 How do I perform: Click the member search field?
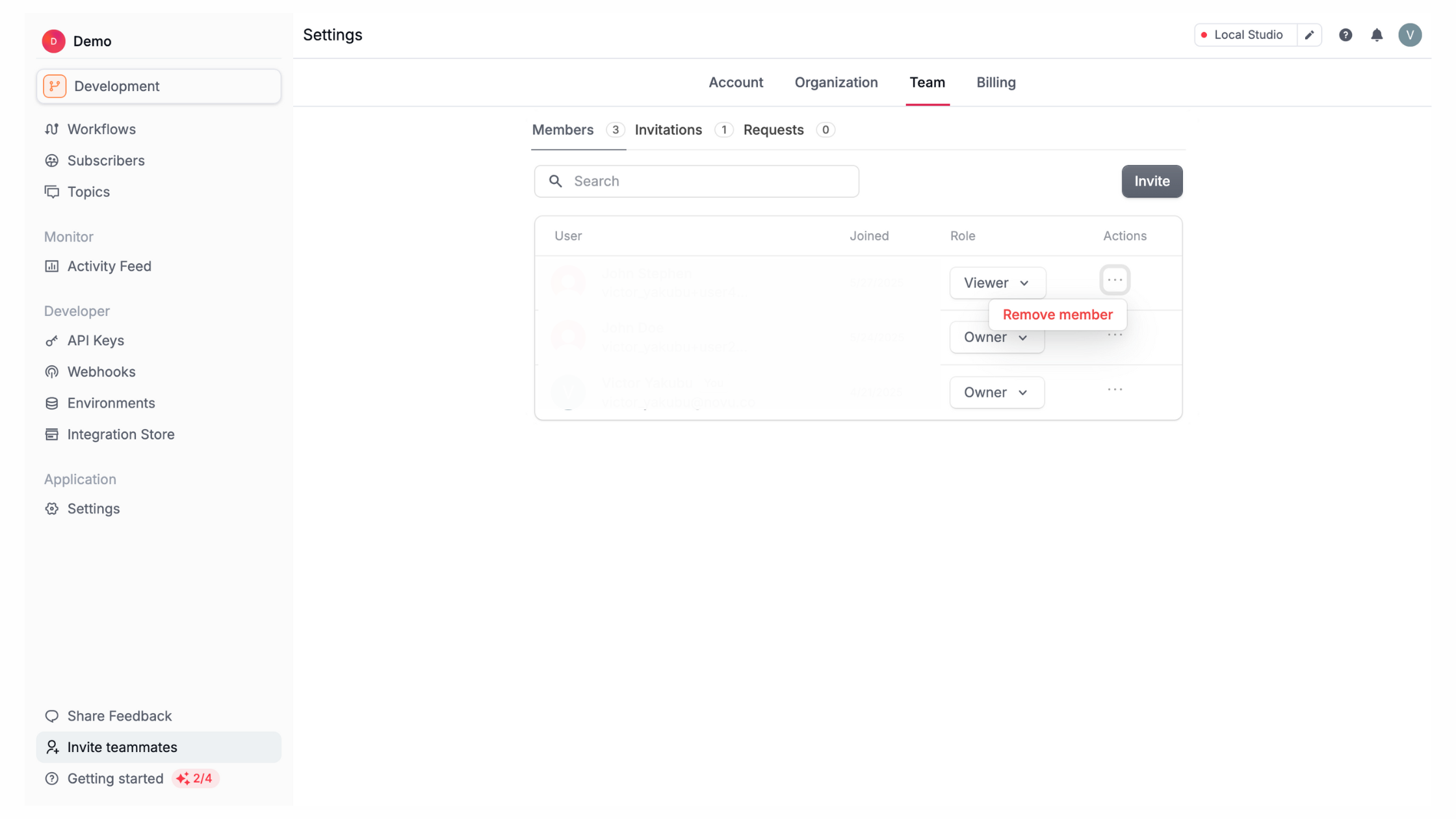695,181
